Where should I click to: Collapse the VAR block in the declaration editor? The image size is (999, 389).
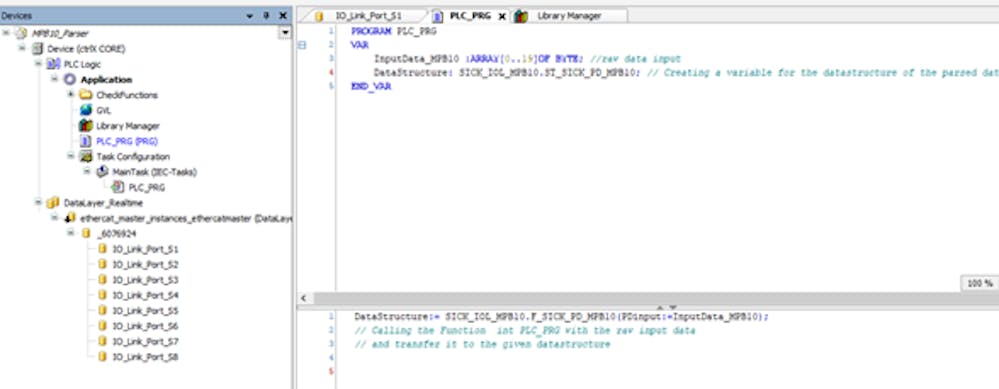coord(302,45)
